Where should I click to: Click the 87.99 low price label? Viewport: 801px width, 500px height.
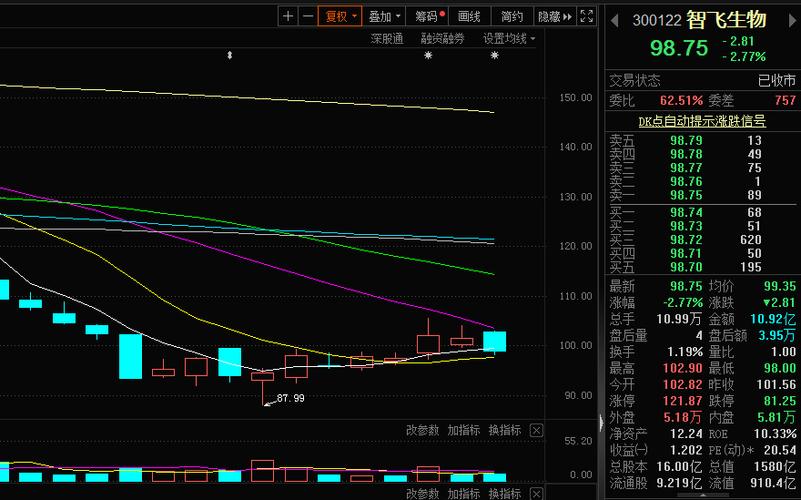point(290,398)
